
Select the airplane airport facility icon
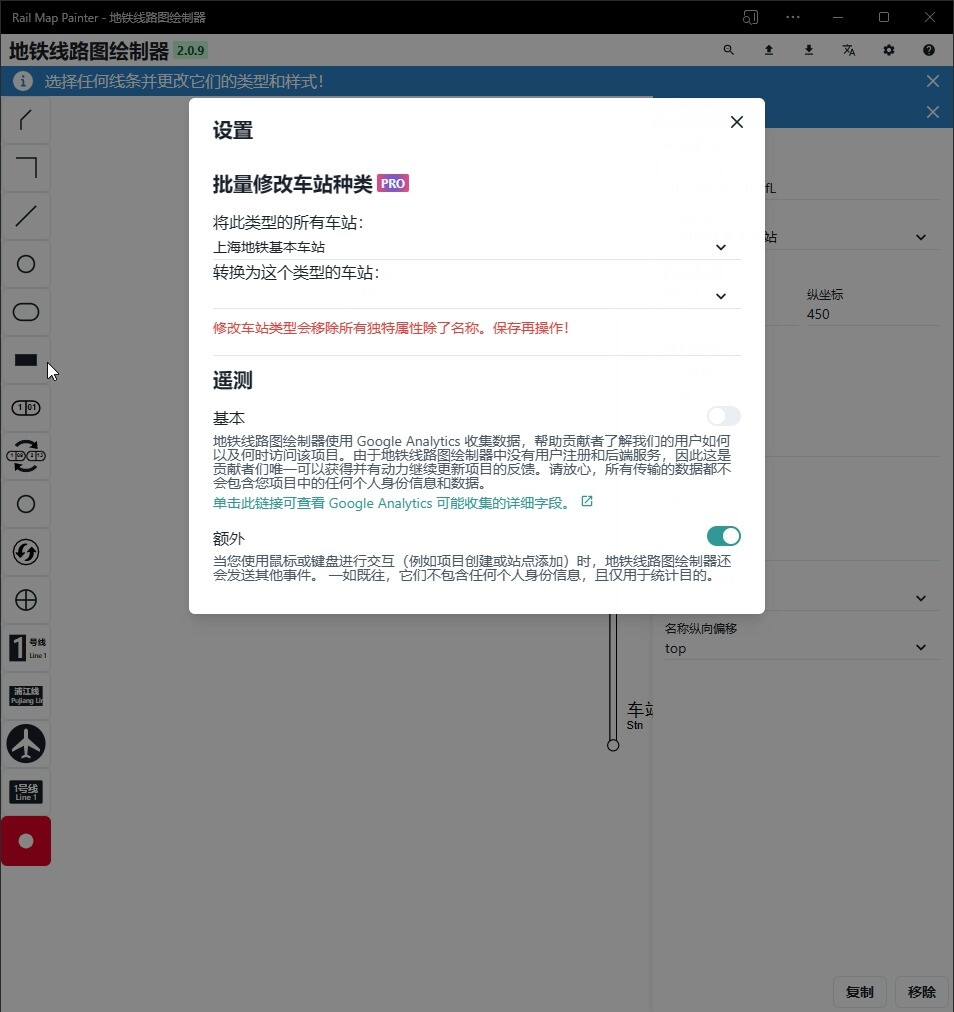tap(26, 744)
